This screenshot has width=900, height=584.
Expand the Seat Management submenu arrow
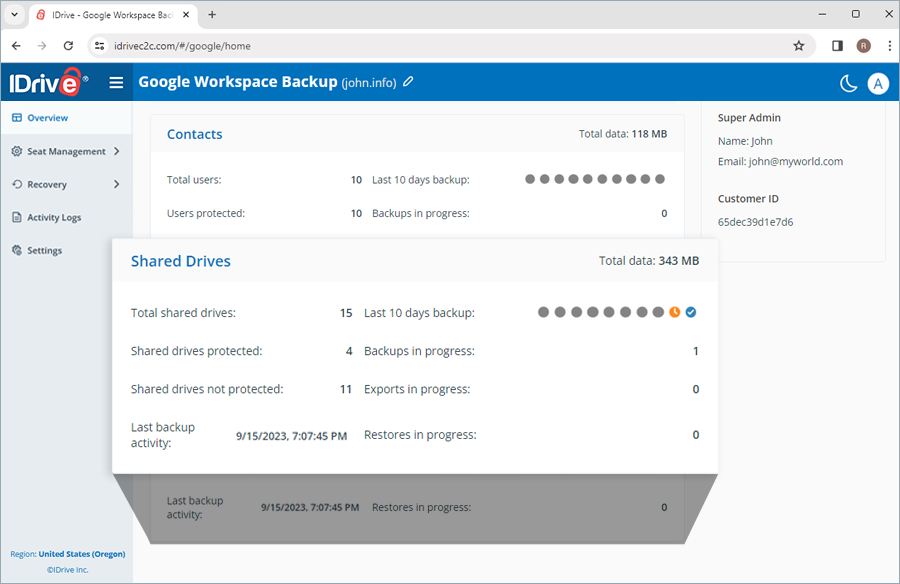click(117, 152)
